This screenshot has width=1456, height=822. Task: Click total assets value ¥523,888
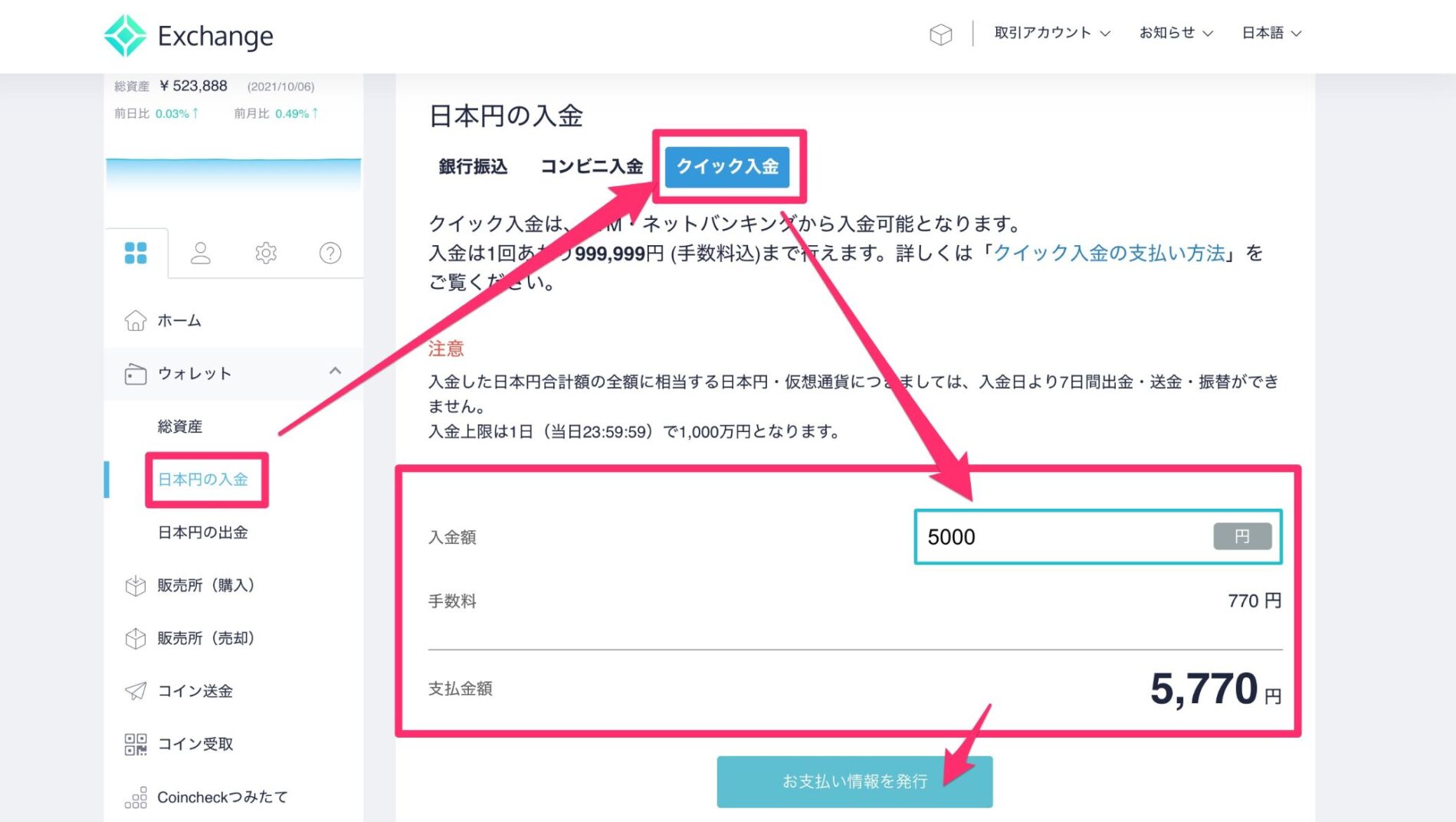point(193,86)
